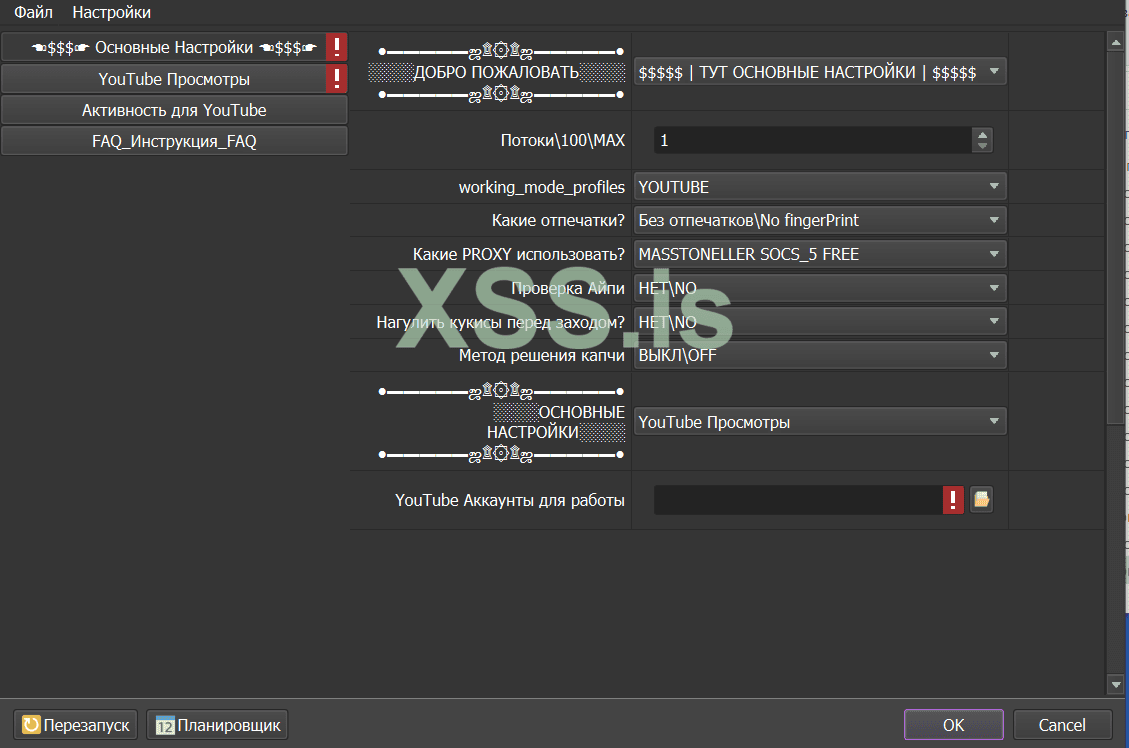The height and width of the screenshot is (748, 1129).
Task: Open the Файл menu
Action: tap(33, 12)
